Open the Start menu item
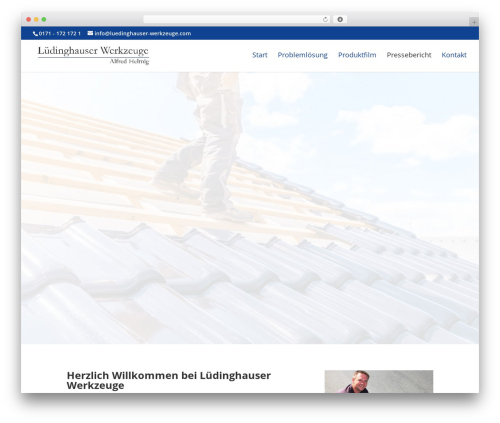This screenshot has width=500, height=423. (x=260, y=55)
